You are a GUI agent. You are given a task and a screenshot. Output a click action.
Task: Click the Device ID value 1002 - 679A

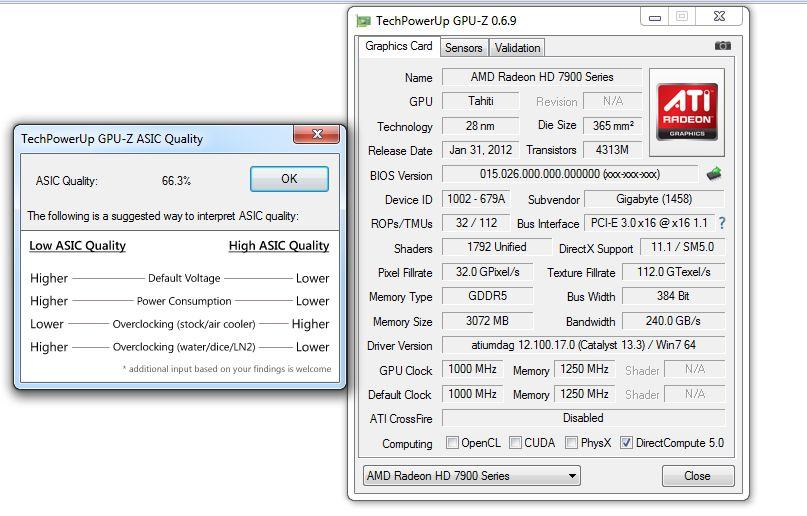tap(476, 199)
